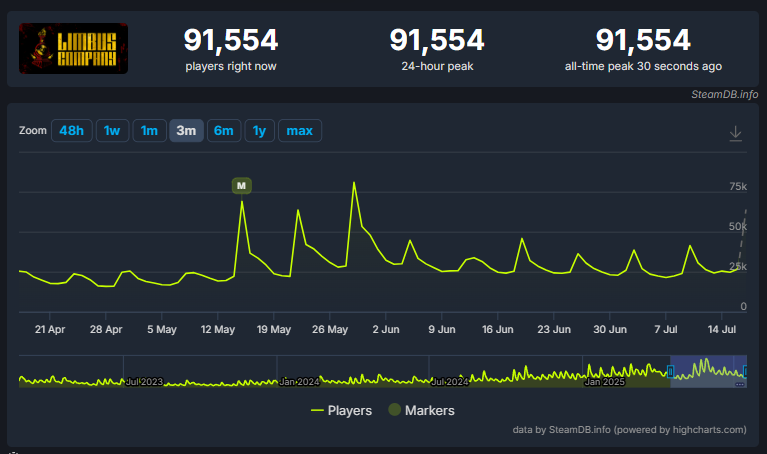This screenshot has width=767, height=454.
Task: Click the 2 Jun axis label
Action: click(385, 329)
